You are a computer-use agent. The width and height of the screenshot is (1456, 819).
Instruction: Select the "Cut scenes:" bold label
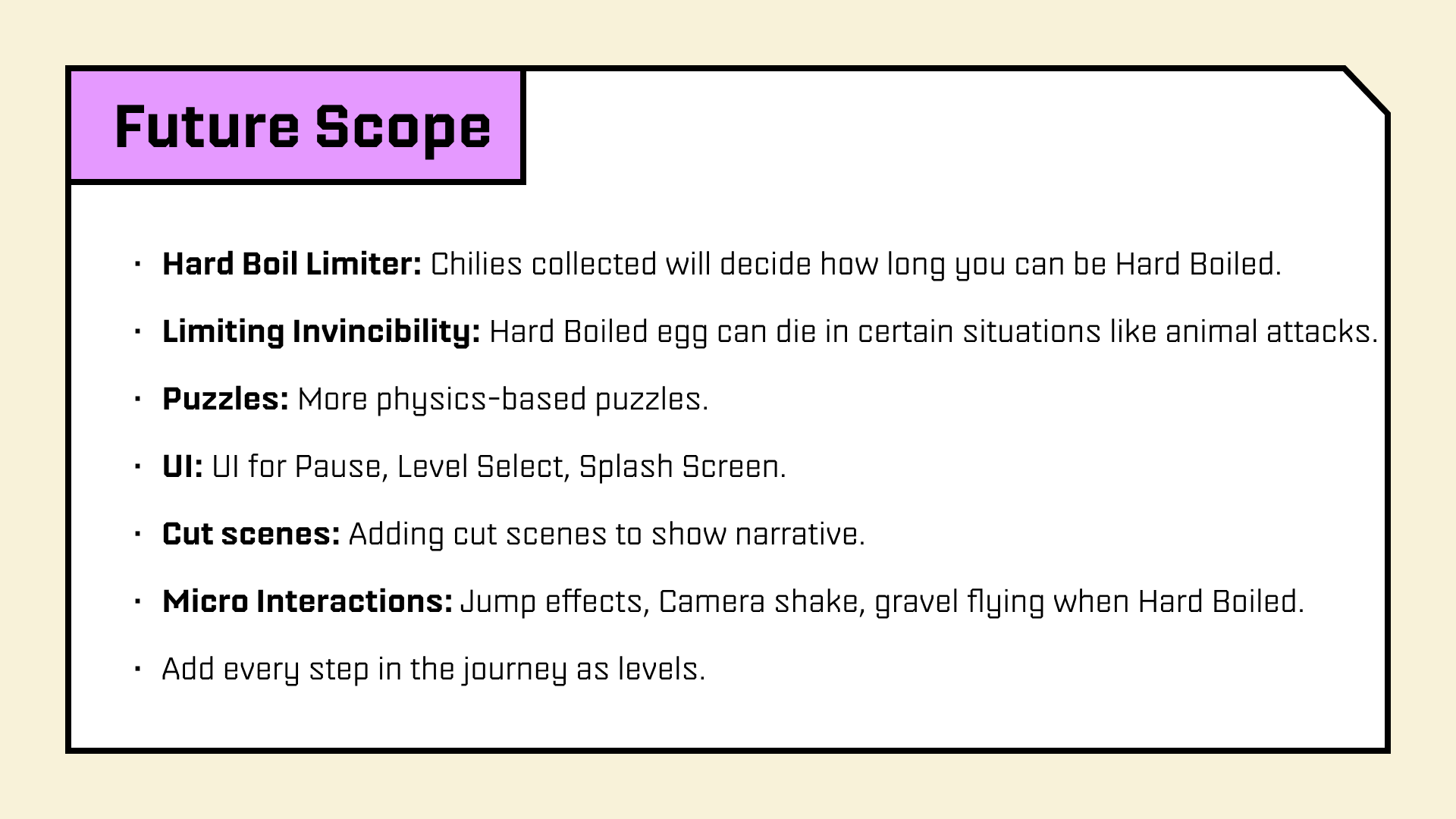coord(251,535)
